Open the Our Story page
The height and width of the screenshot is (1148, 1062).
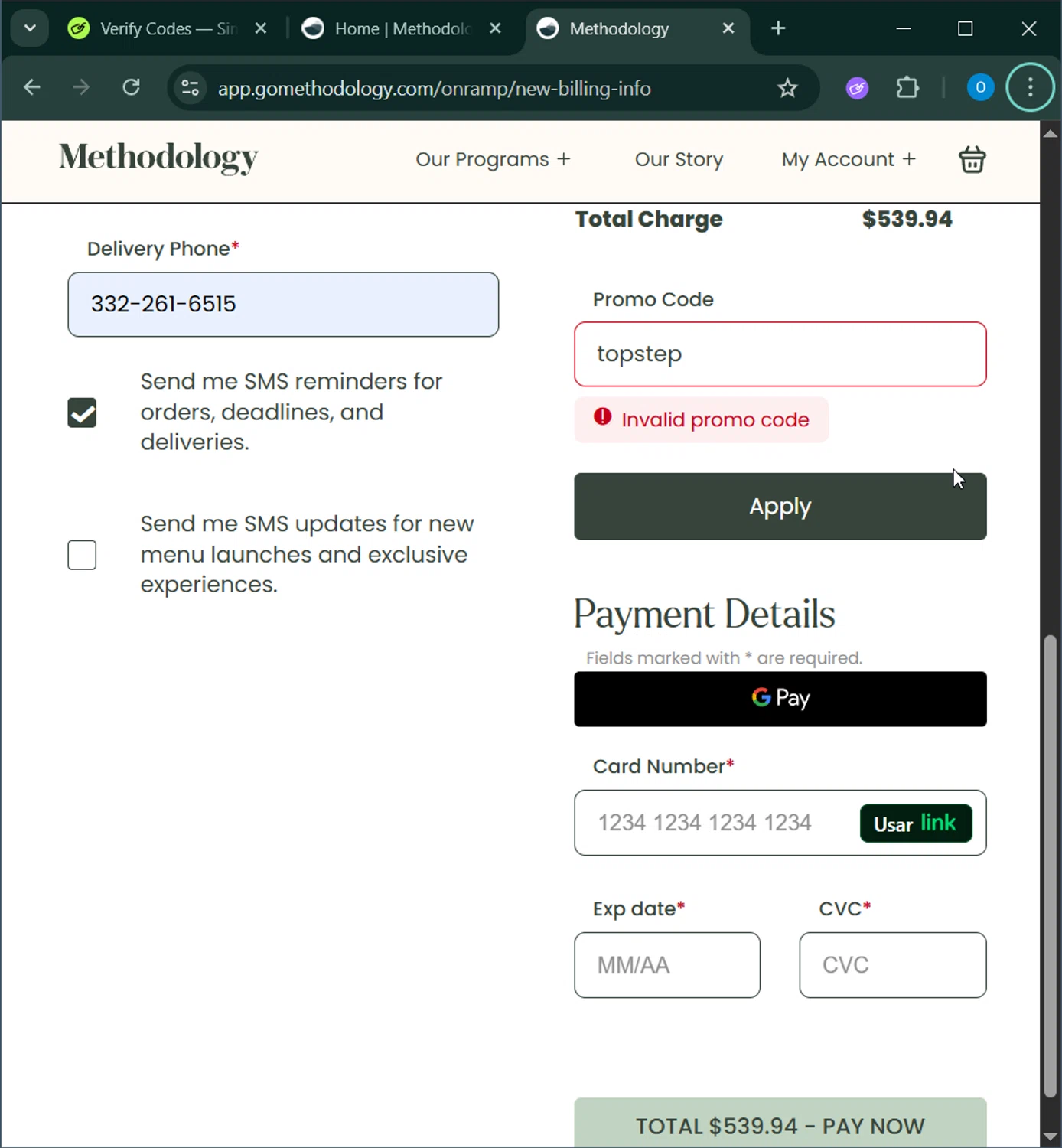pyautogui.click(x=679, y=159)
